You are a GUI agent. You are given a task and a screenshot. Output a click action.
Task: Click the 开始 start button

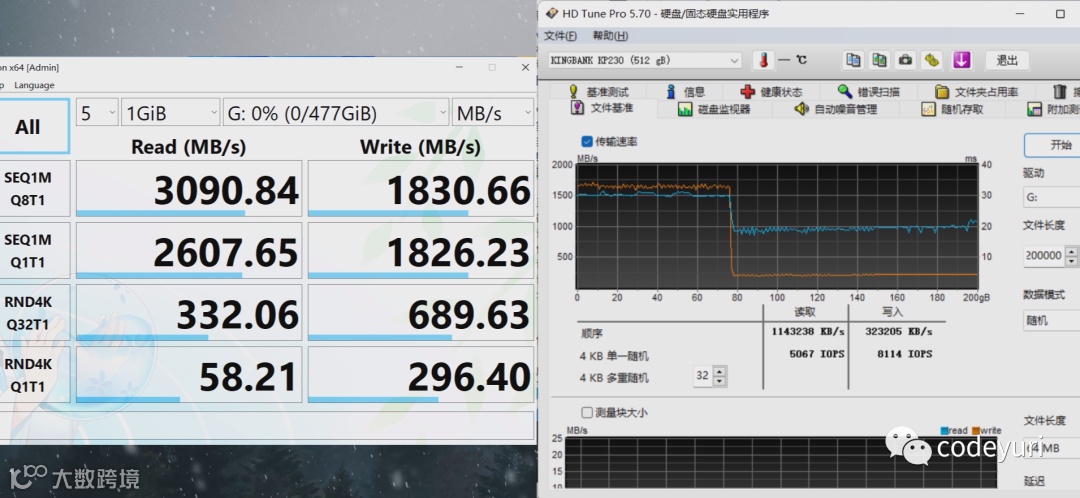point(1053,145)
